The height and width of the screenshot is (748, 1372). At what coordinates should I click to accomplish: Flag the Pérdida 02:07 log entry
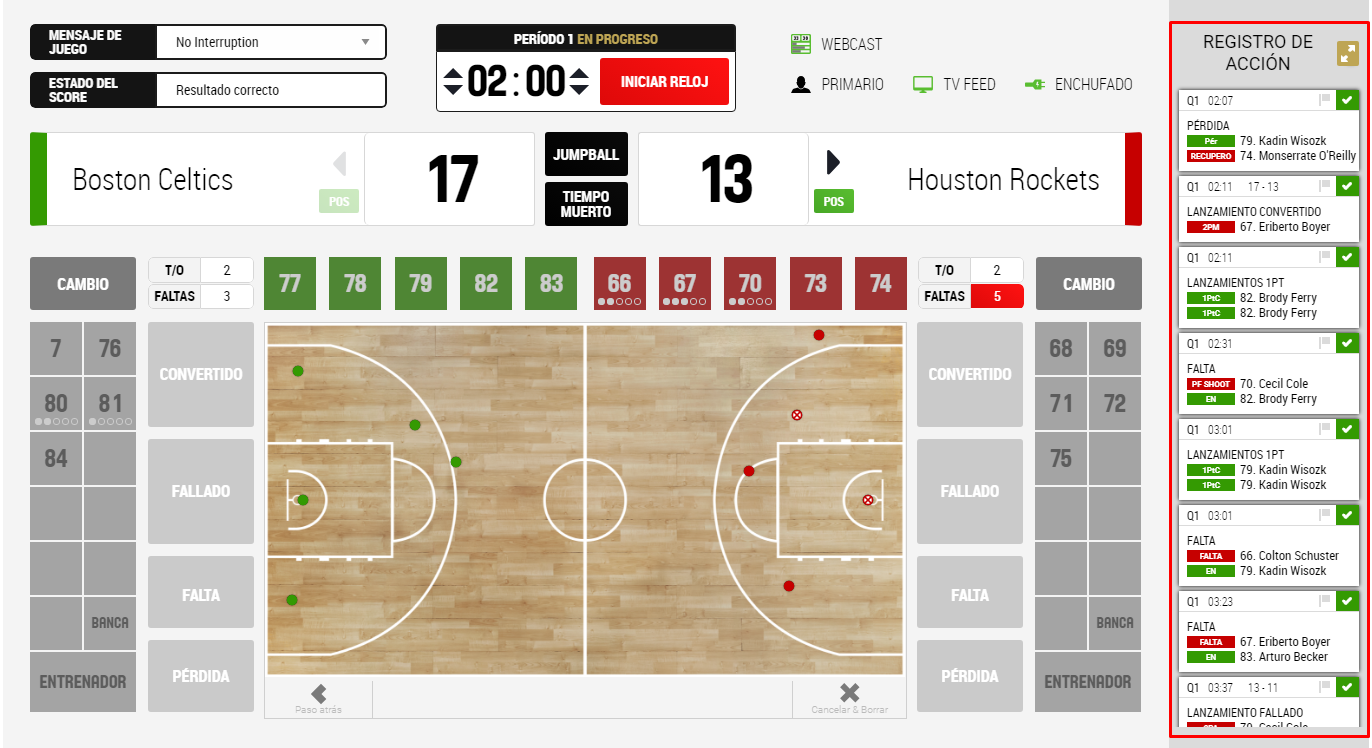(1325, 100)
